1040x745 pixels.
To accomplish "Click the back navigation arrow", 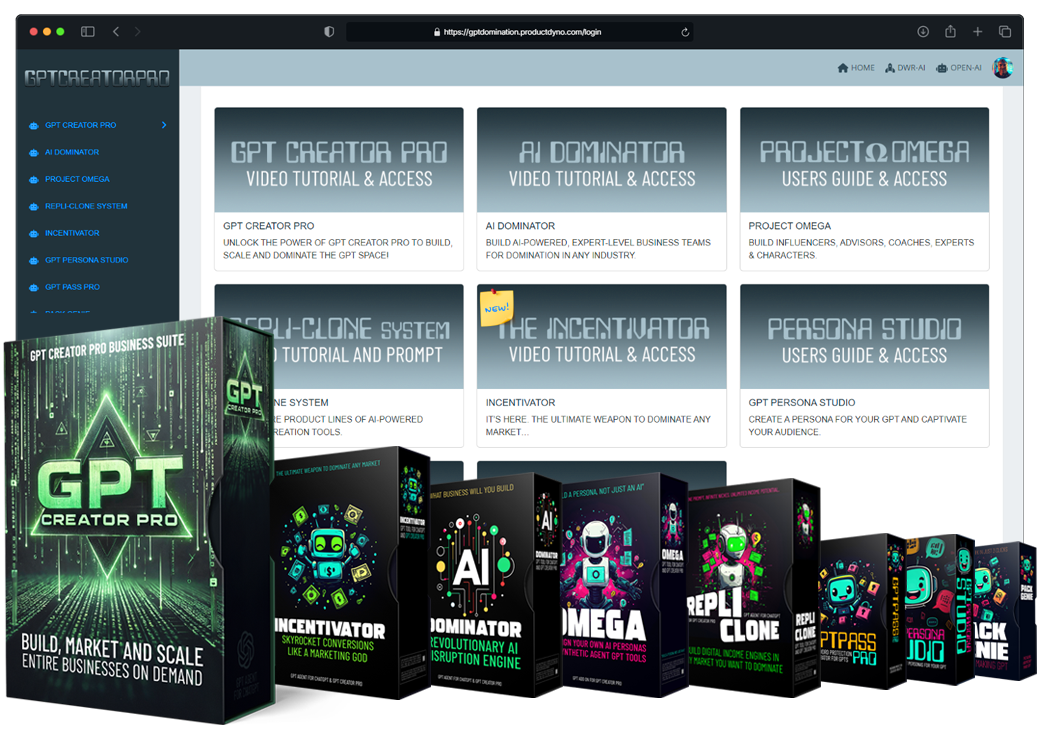I will coord(116,31).
